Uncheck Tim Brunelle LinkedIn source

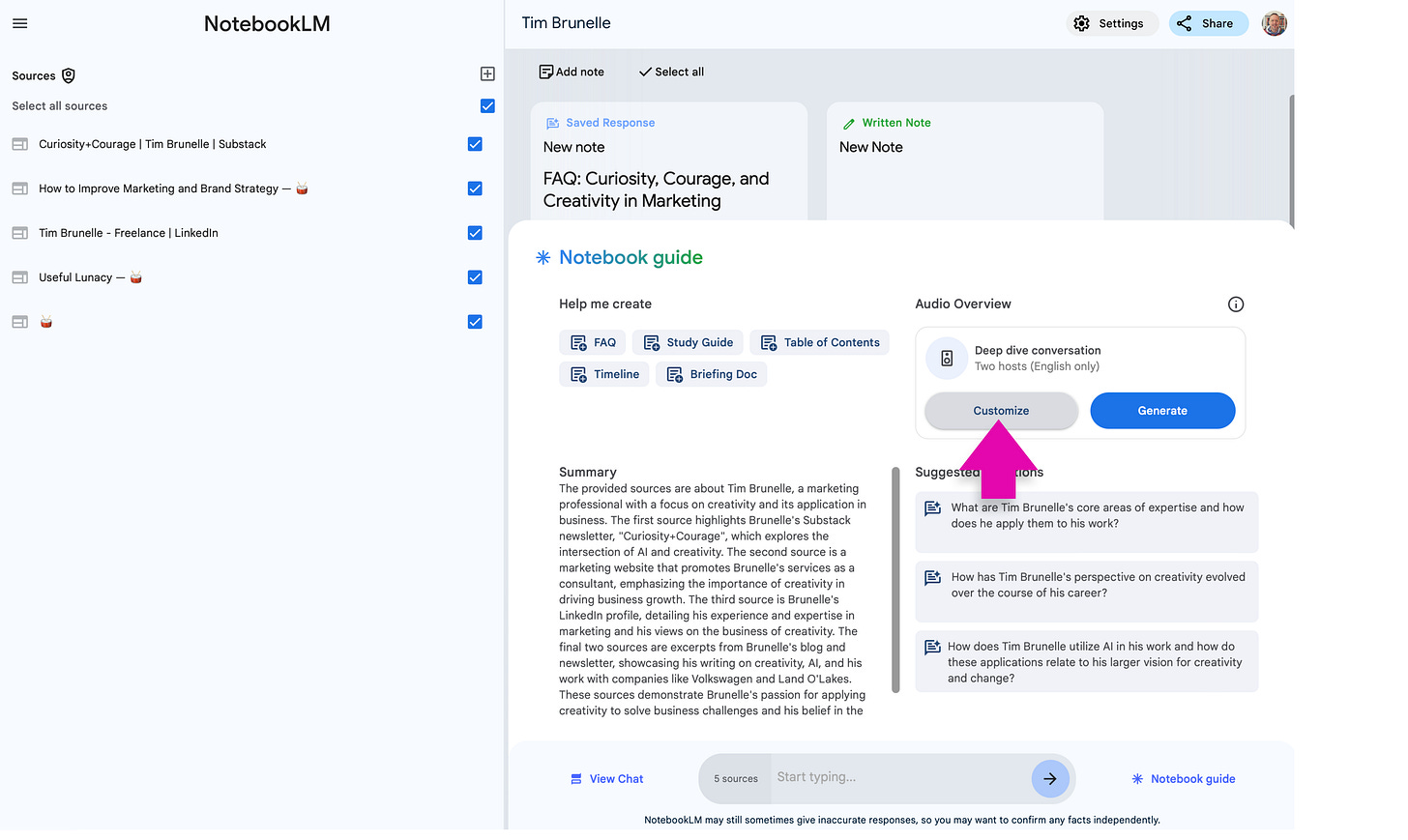[x=475, y=233]
